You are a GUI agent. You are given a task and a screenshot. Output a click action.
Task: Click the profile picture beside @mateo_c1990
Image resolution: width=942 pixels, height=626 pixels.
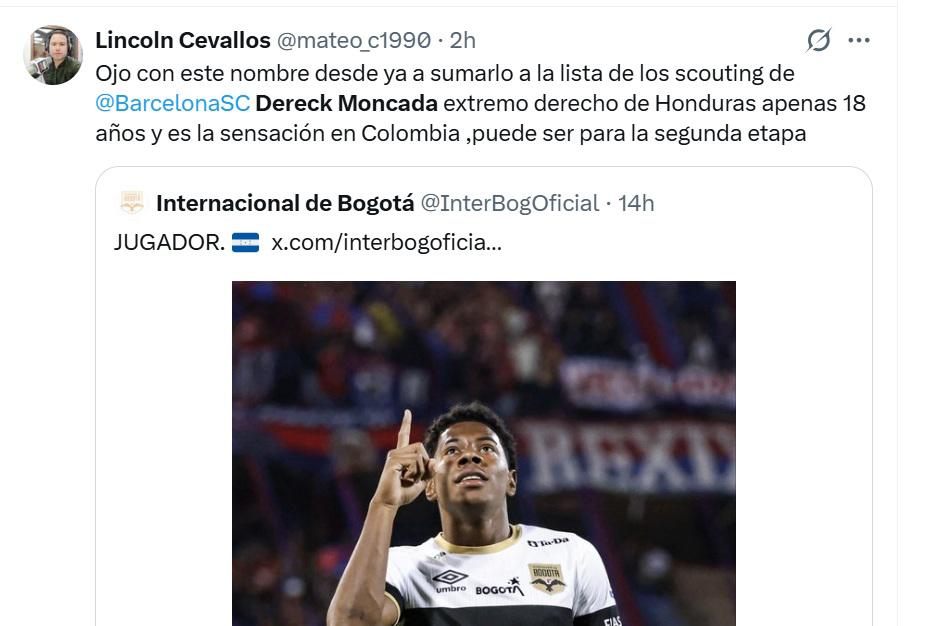point(53,46)
